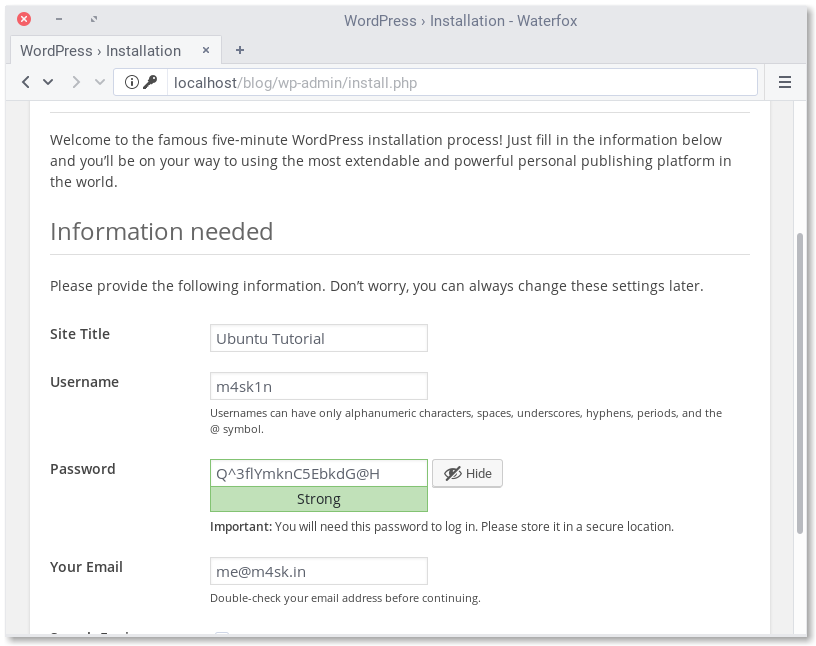Click the Forward navigation arrow
Viewport: 816px width, 646px height.
click(x=76, y=82)
